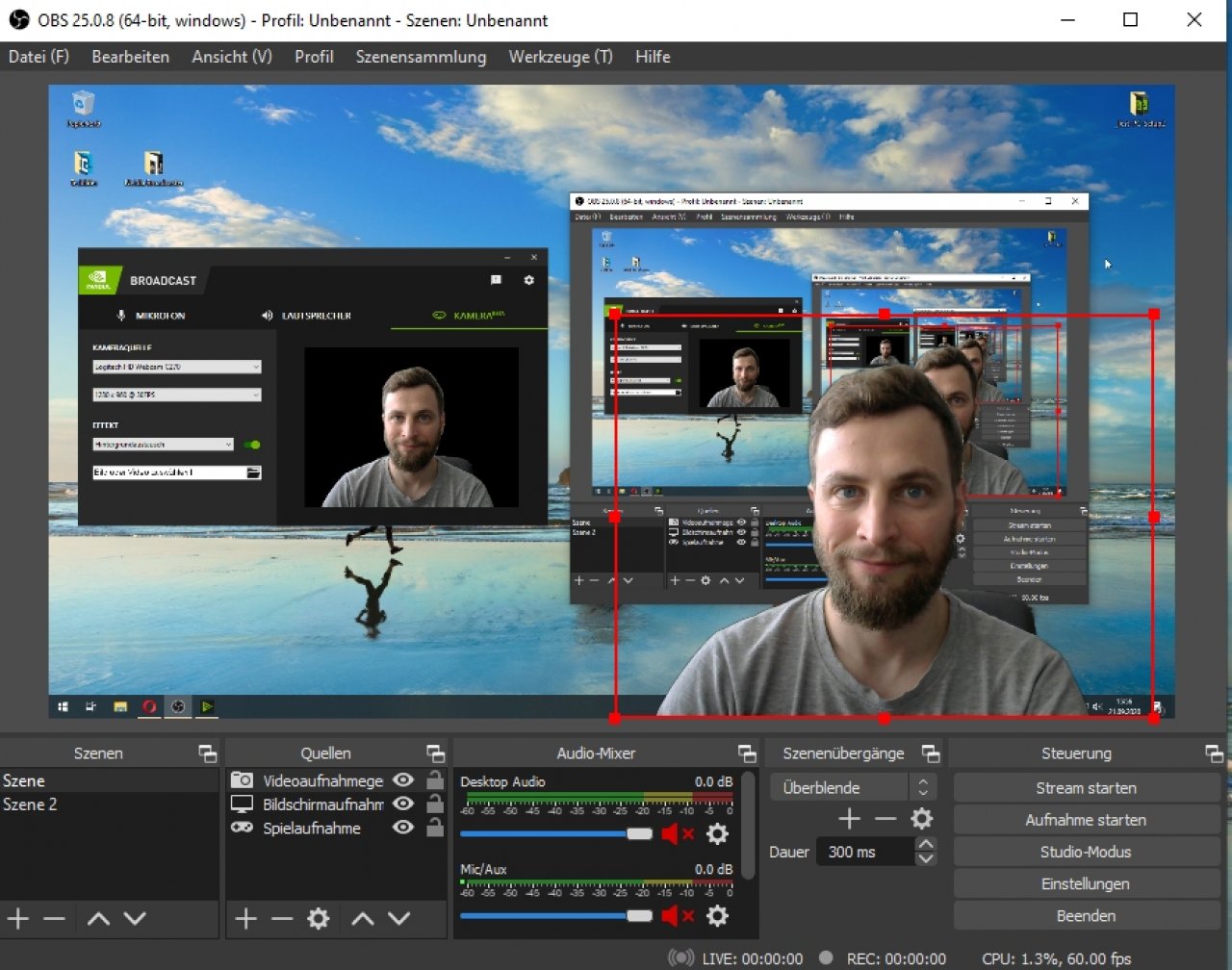This screenshot has width=1232, height=970.
Task: Open transition properties gear
Action: 921,819
